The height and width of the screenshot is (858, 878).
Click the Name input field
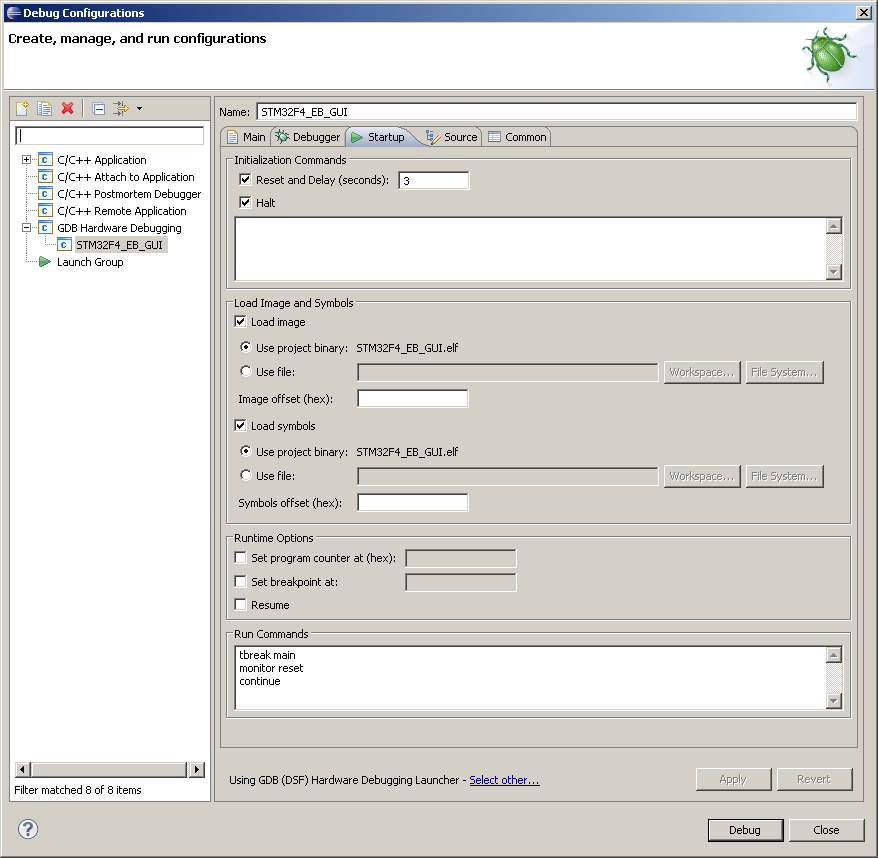click(x=557, y=111)
